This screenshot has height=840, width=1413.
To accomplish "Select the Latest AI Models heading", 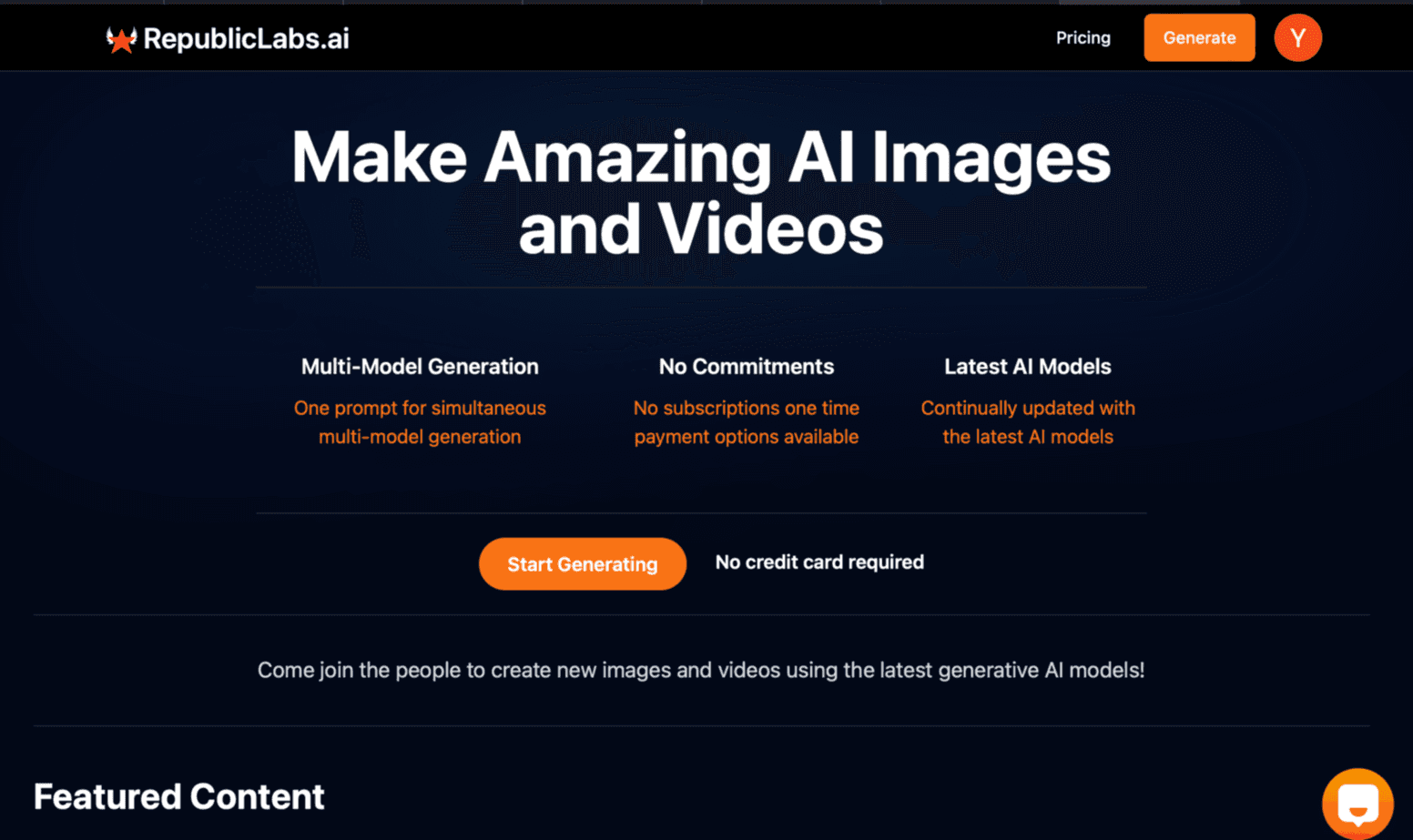I will coord(1027,366).
